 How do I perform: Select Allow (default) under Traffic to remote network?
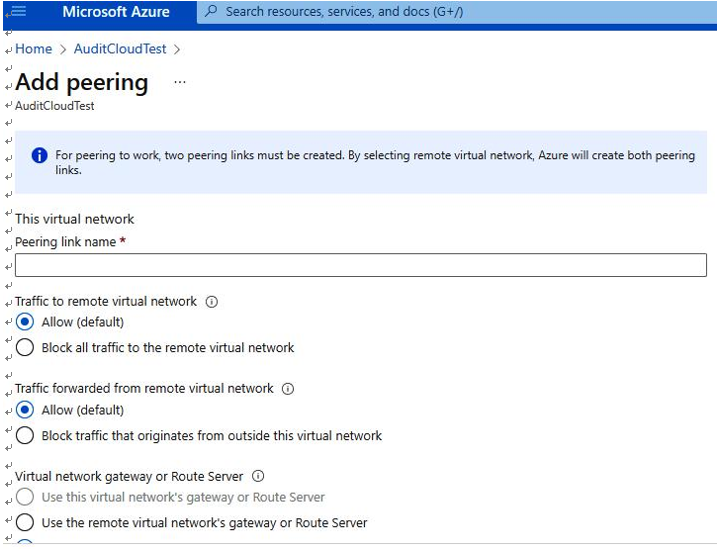25,322
